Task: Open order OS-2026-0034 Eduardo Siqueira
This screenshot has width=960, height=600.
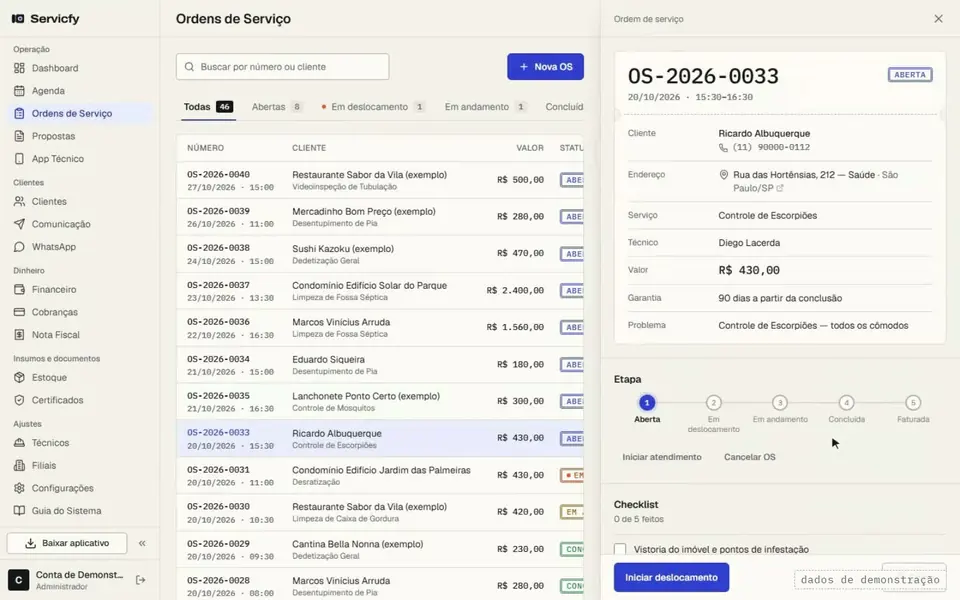Action: (380, 365)
